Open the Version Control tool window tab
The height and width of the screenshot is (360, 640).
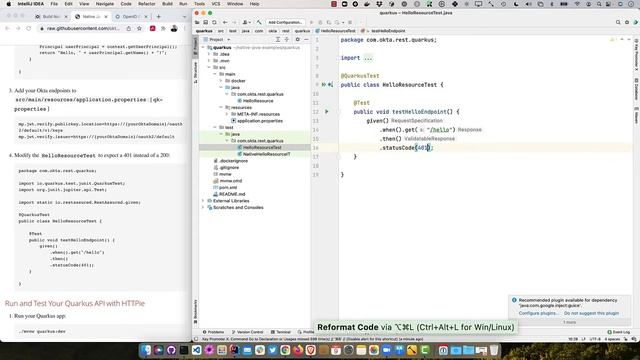coord(247,332)
